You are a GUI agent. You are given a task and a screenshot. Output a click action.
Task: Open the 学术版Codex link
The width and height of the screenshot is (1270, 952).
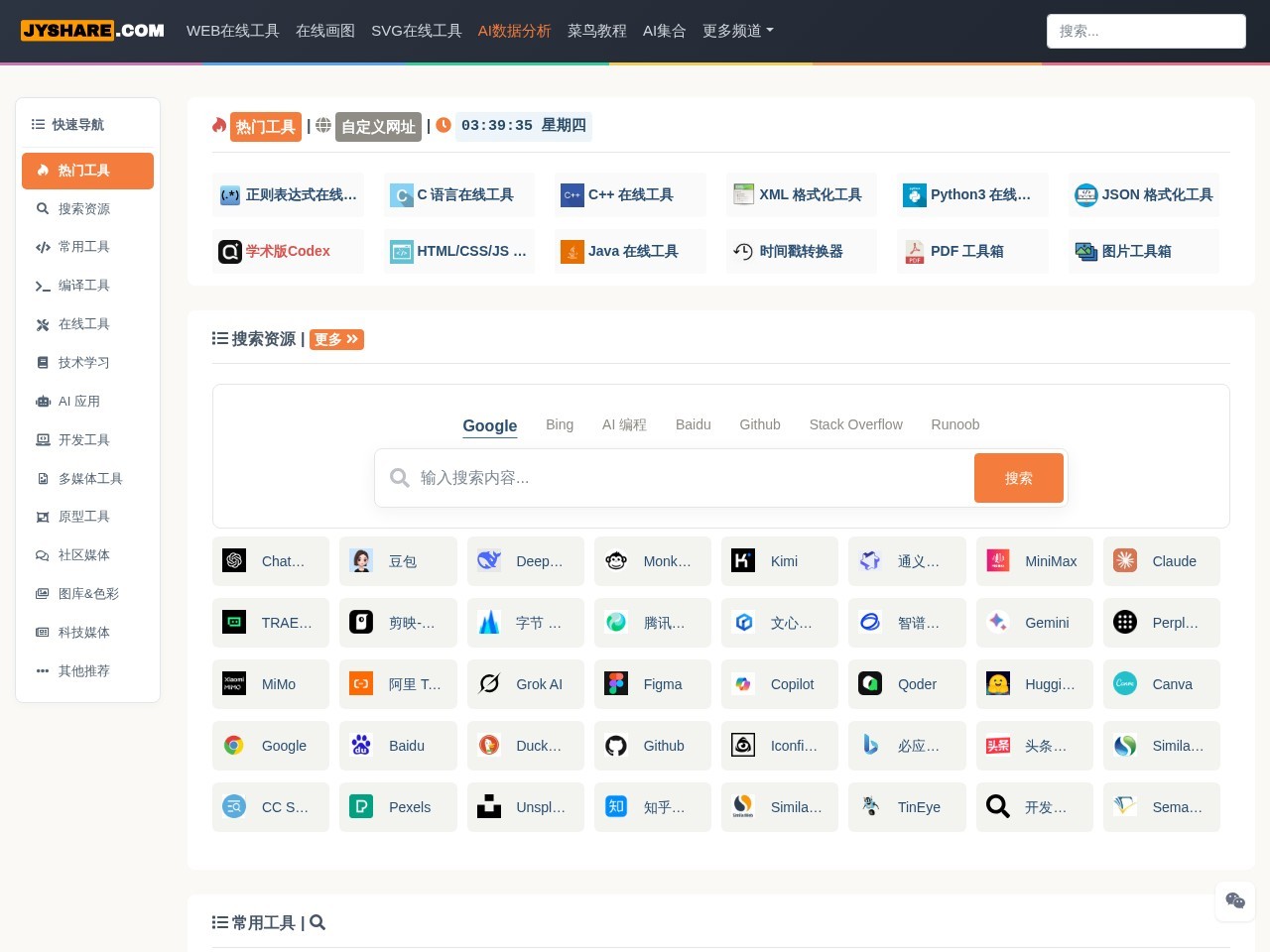tap(289, 251)
